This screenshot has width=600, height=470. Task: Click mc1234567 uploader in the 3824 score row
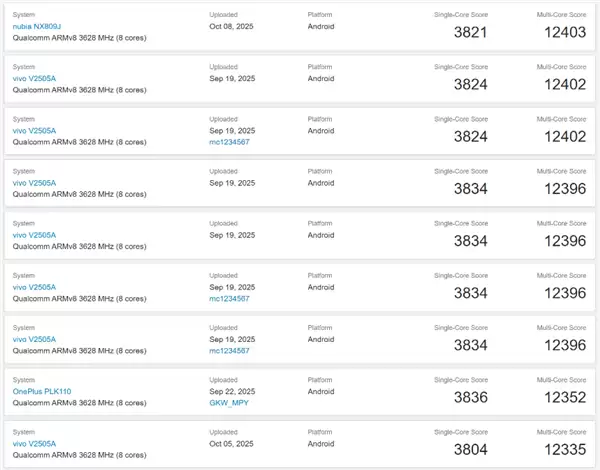click(x=230, y=142)
